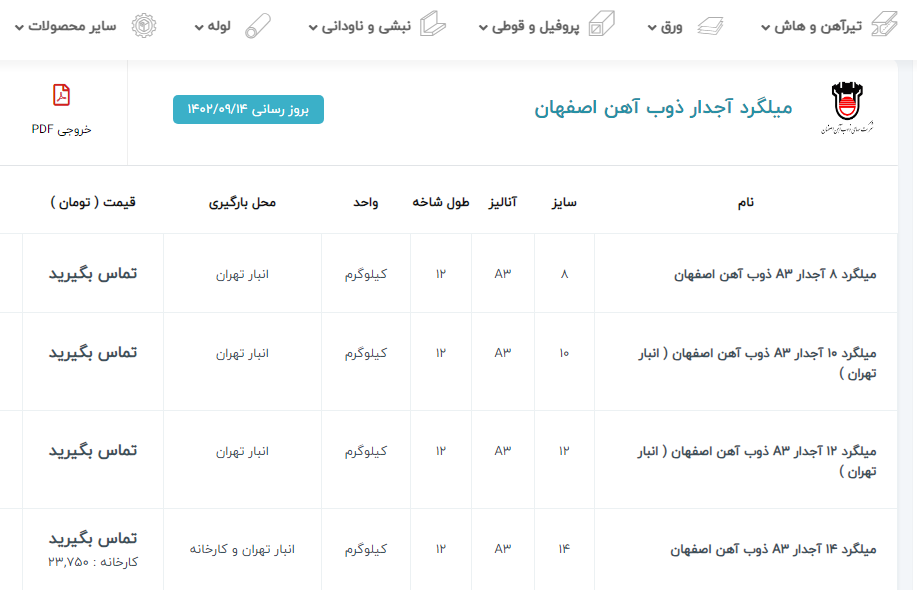The width and height of the screenshot is (917, 590).
Task: Open میلگرد ۱۴ آجدار A3 product link
Action: pos(775,549)
